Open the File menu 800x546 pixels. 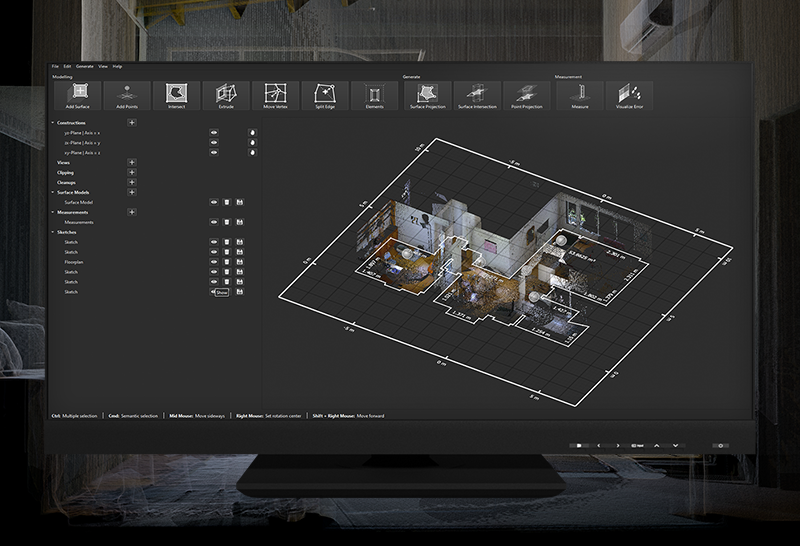pos(56,66)
